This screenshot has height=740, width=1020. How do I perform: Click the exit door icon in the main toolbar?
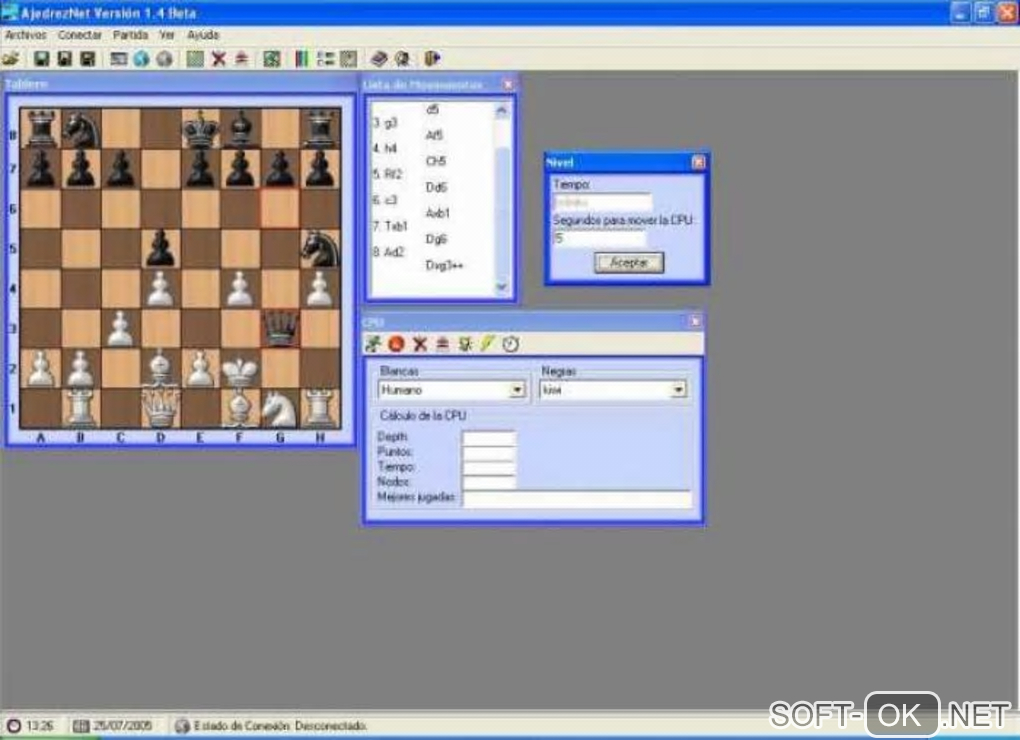click(433, 59)
